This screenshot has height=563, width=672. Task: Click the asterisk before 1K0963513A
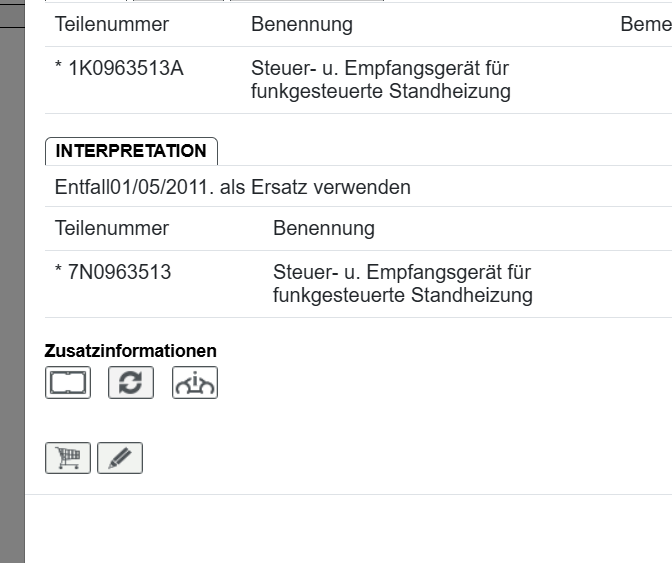pyautogui.click(x=59, y=70)
